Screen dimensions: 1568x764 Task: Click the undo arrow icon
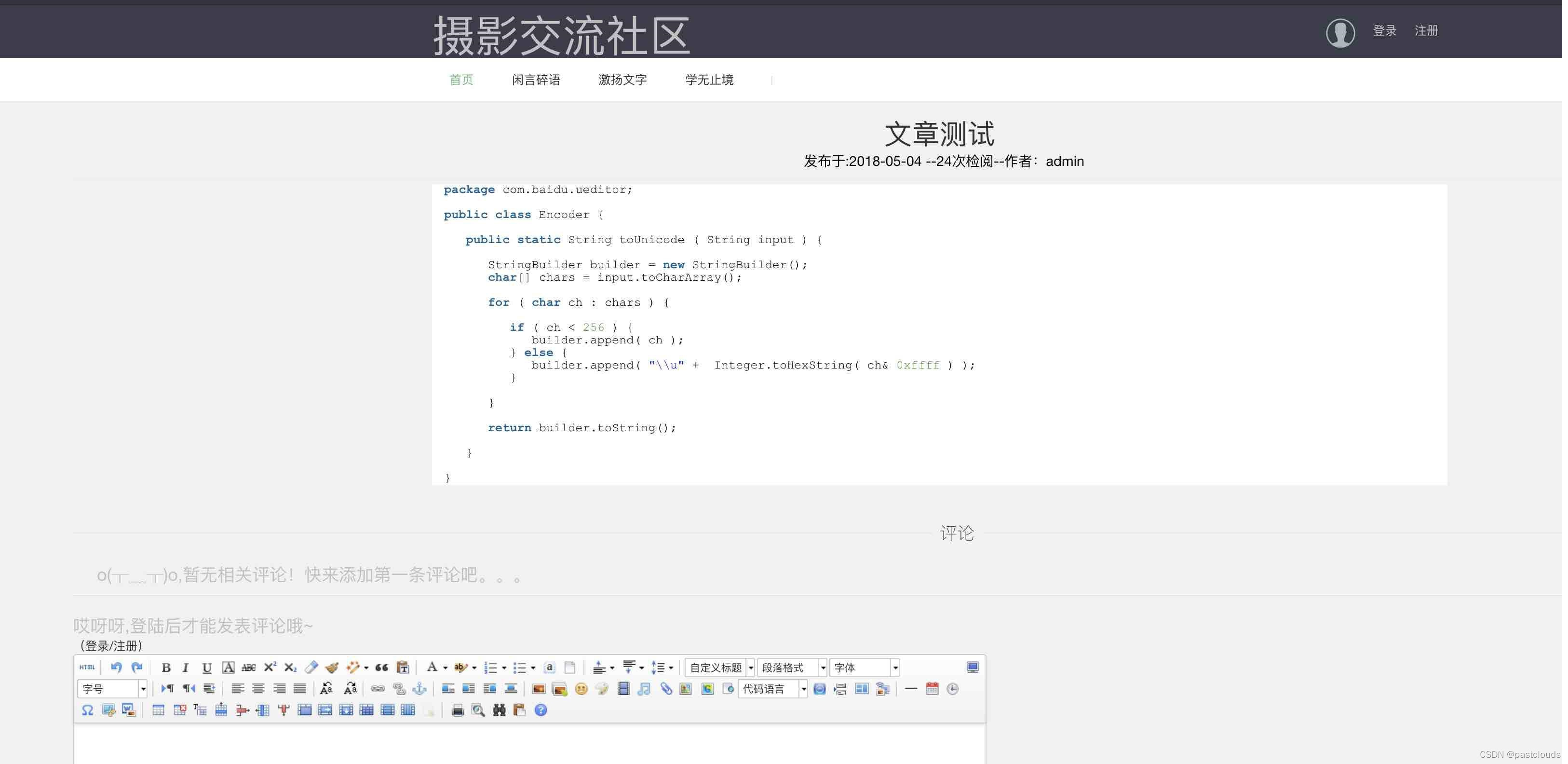tap(116, 667)
